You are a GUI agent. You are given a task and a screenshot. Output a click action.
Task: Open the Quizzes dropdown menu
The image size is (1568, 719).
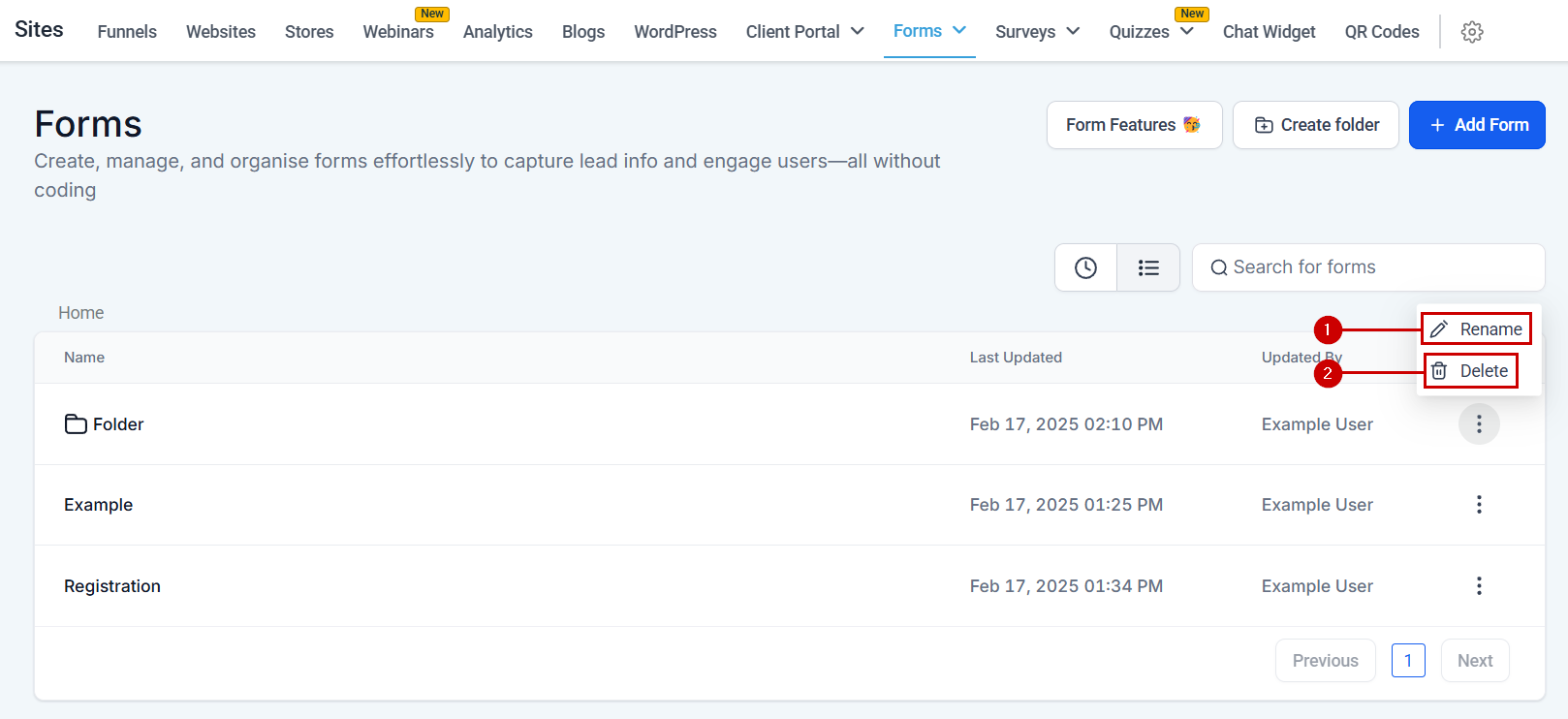pos(1150,32)
